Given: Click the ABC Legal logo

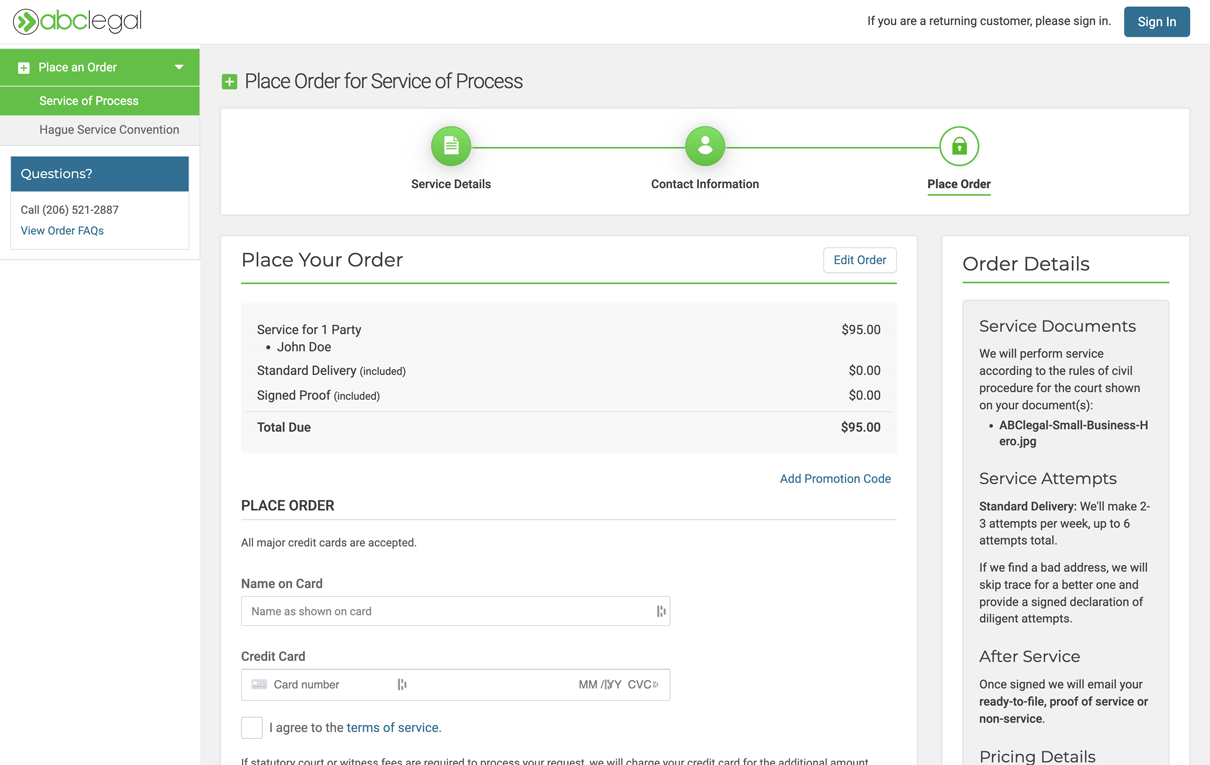Looking at the screenshot, I should tap(77, 21).
